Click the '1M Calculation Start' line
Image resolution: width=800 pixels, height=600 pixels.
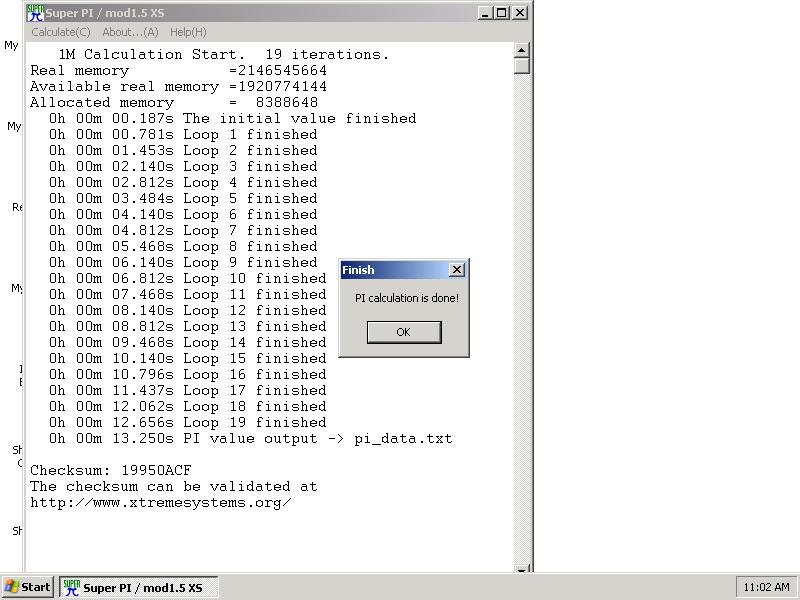coord(223,55)
